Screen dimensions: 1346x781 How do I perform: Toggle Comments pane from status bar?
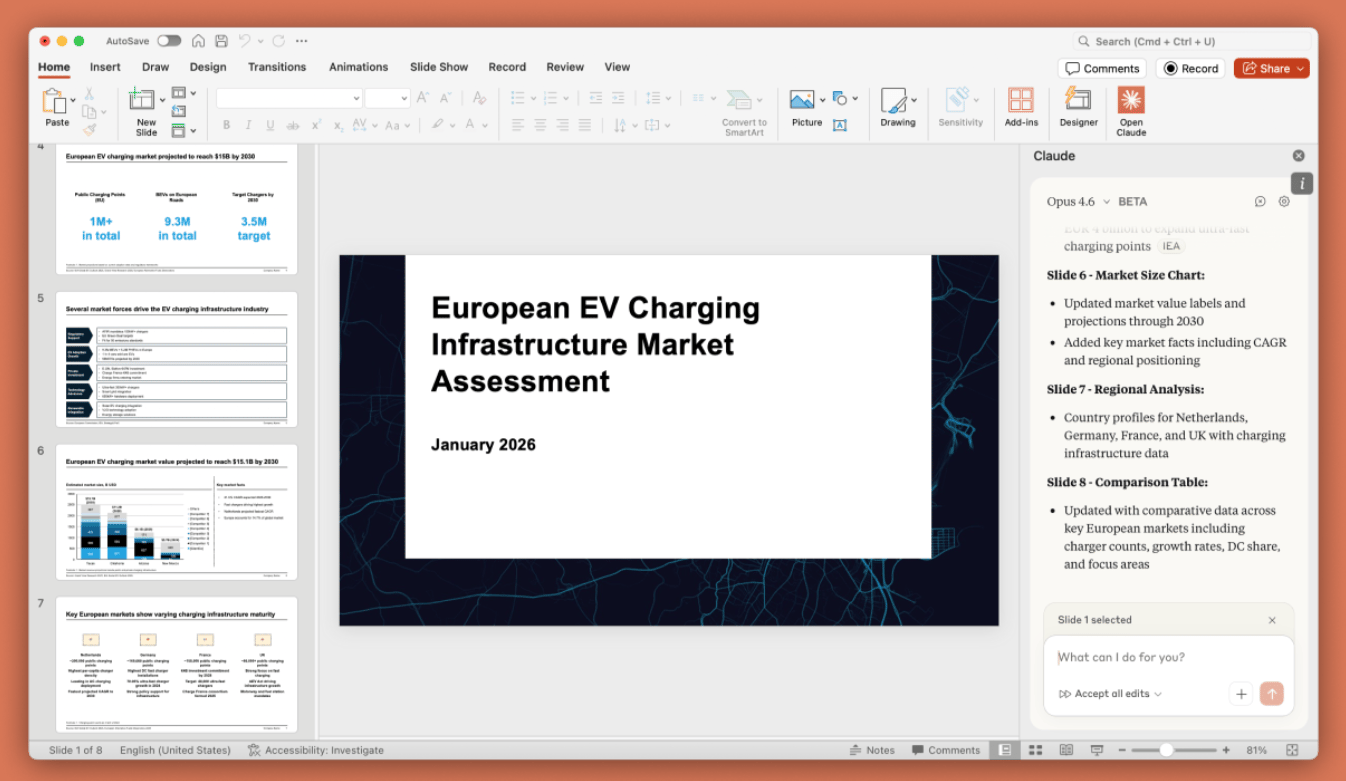click(x=946, y=750)
